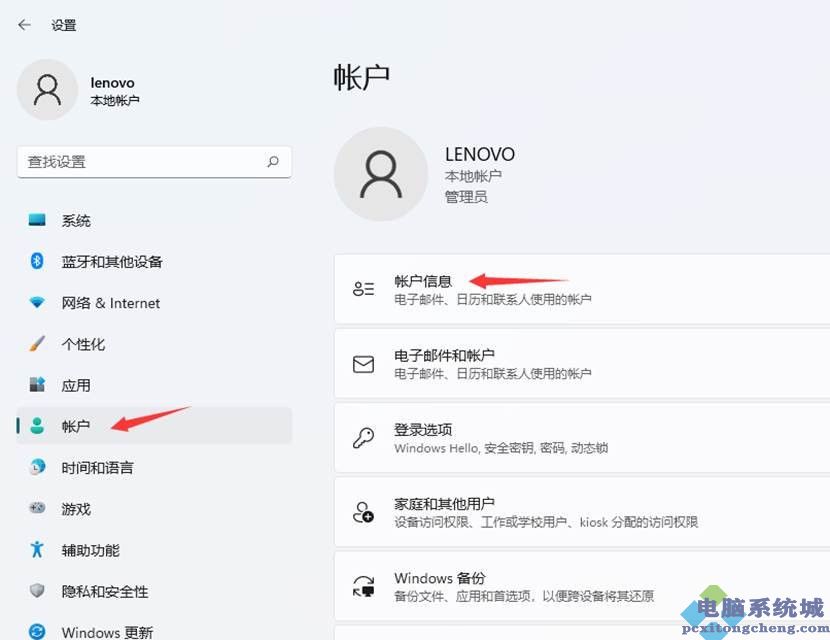Click the search magnifier icon
The height and width of the screenshot is (640, 830).
(273, 161)
